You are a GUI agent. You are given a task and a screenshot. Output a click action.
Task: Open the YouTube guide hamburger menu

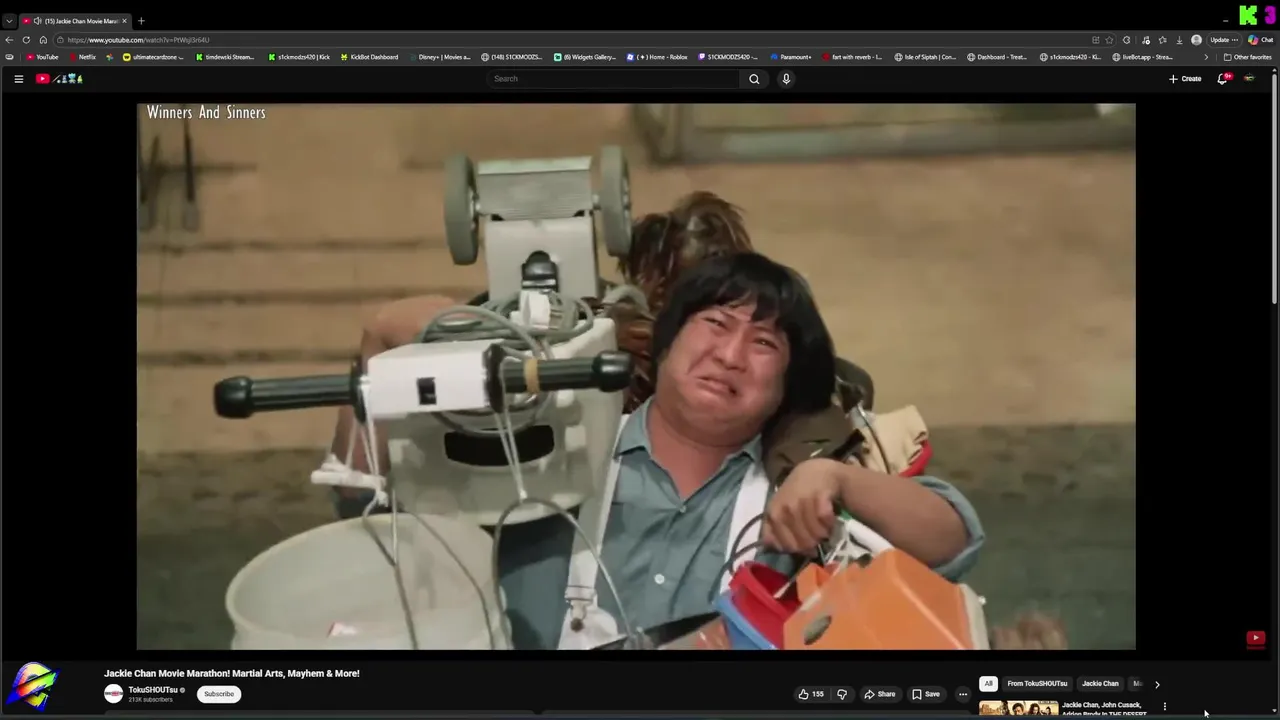[18, 79]
